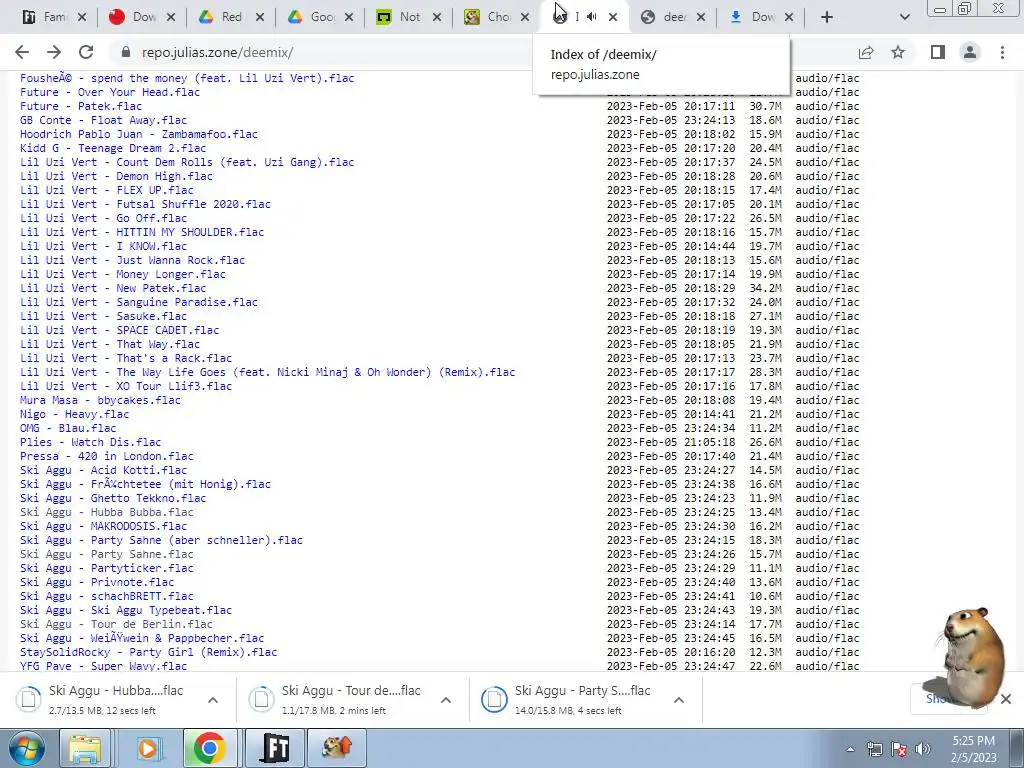The height and width of the screenshot is (768, 1024).
Task: Open Plies - Watch Dis.flac link
Action: [x=90, y=442]
